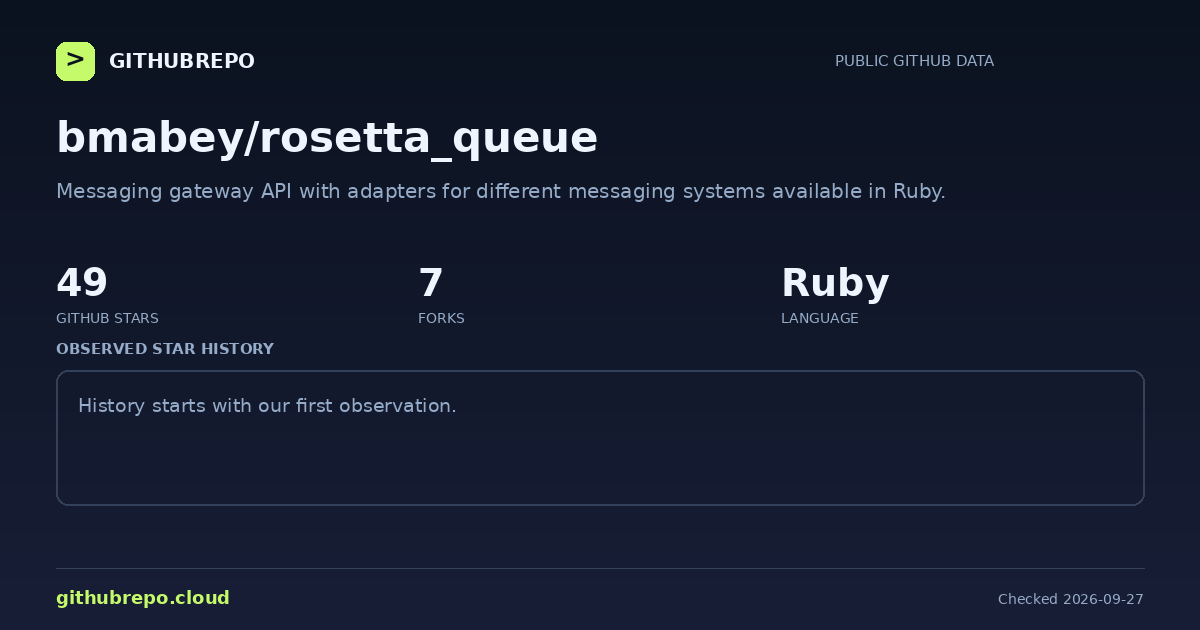Screen dimensions: 1200x630
Task: Click the arrow symbol inside the logo
Action: click(75, 60)
